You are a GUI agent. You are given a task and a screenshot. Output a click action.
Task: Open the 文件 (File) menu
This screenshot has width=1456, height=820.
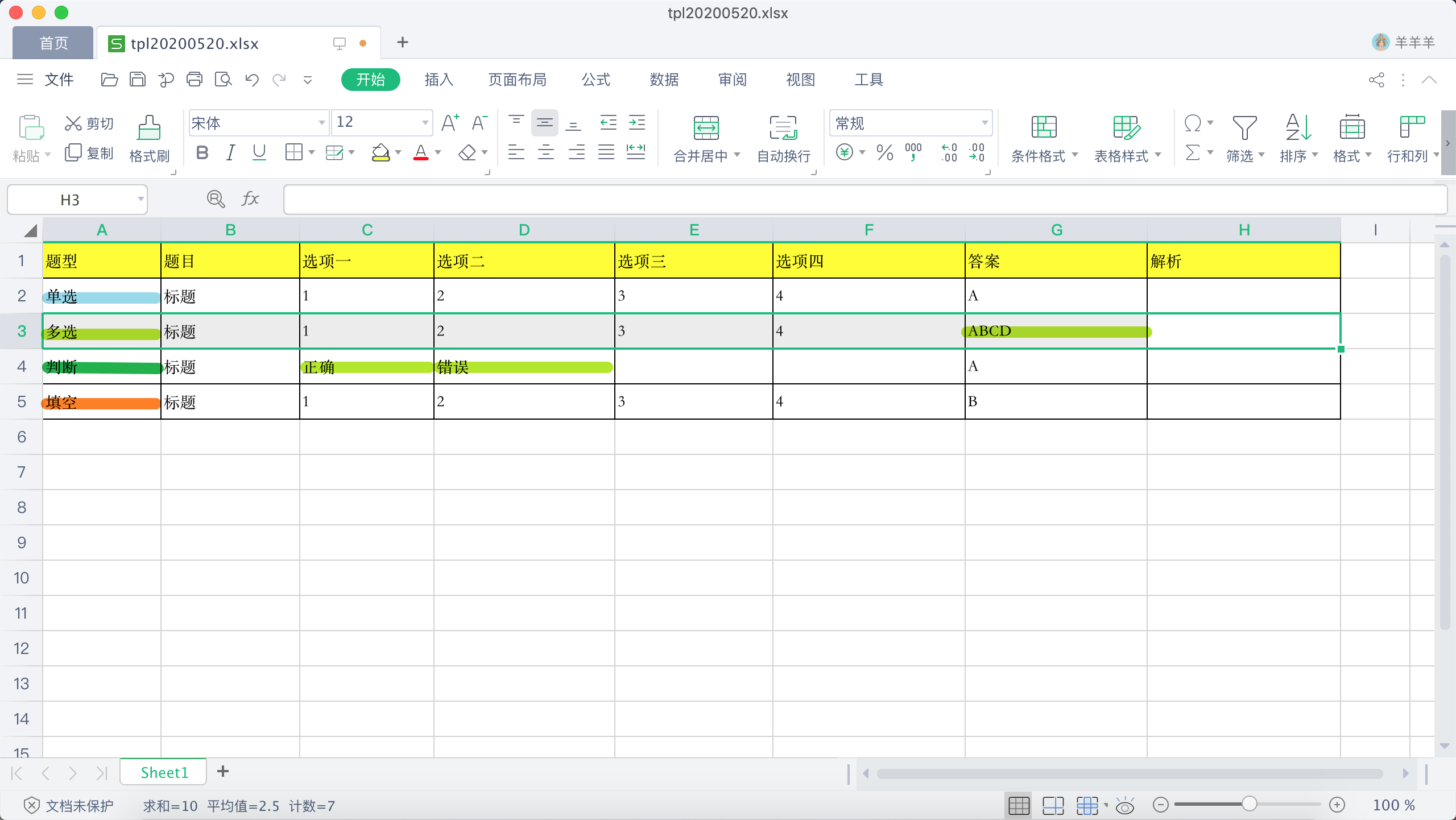[x=59, y=80]
